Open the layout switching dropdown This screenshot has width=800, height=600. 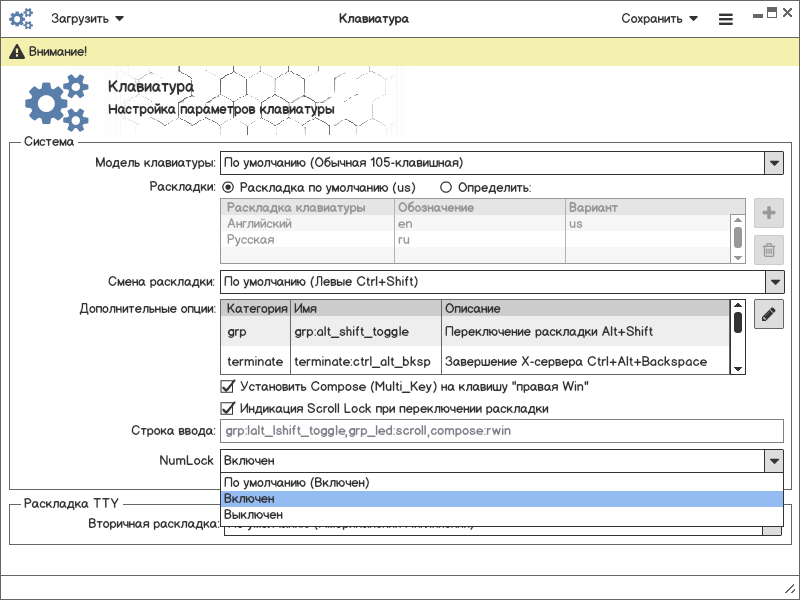pyautogui.click(x=773, y=282)
